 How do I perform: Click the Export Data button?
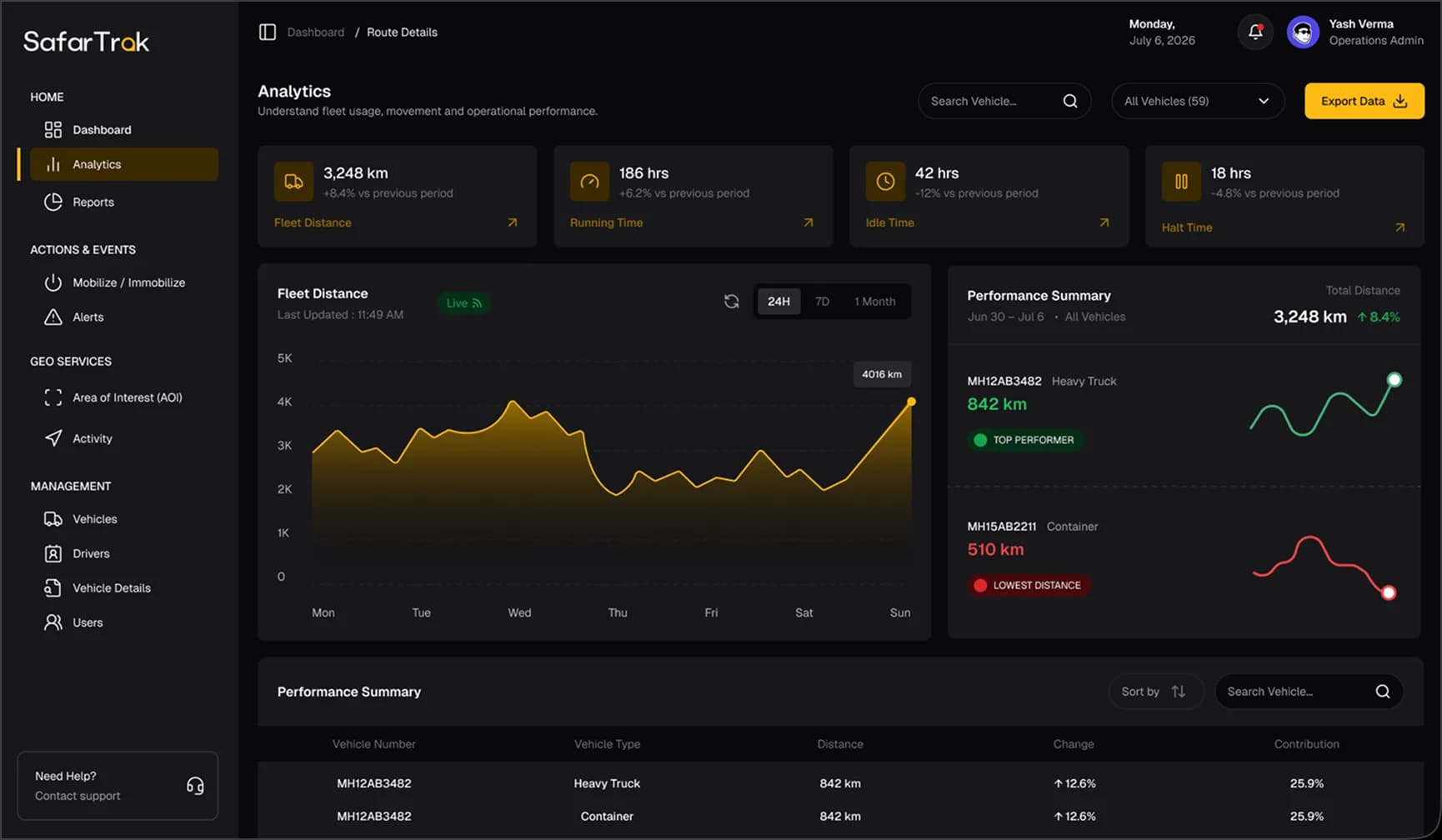click(x=1364, y=101)
